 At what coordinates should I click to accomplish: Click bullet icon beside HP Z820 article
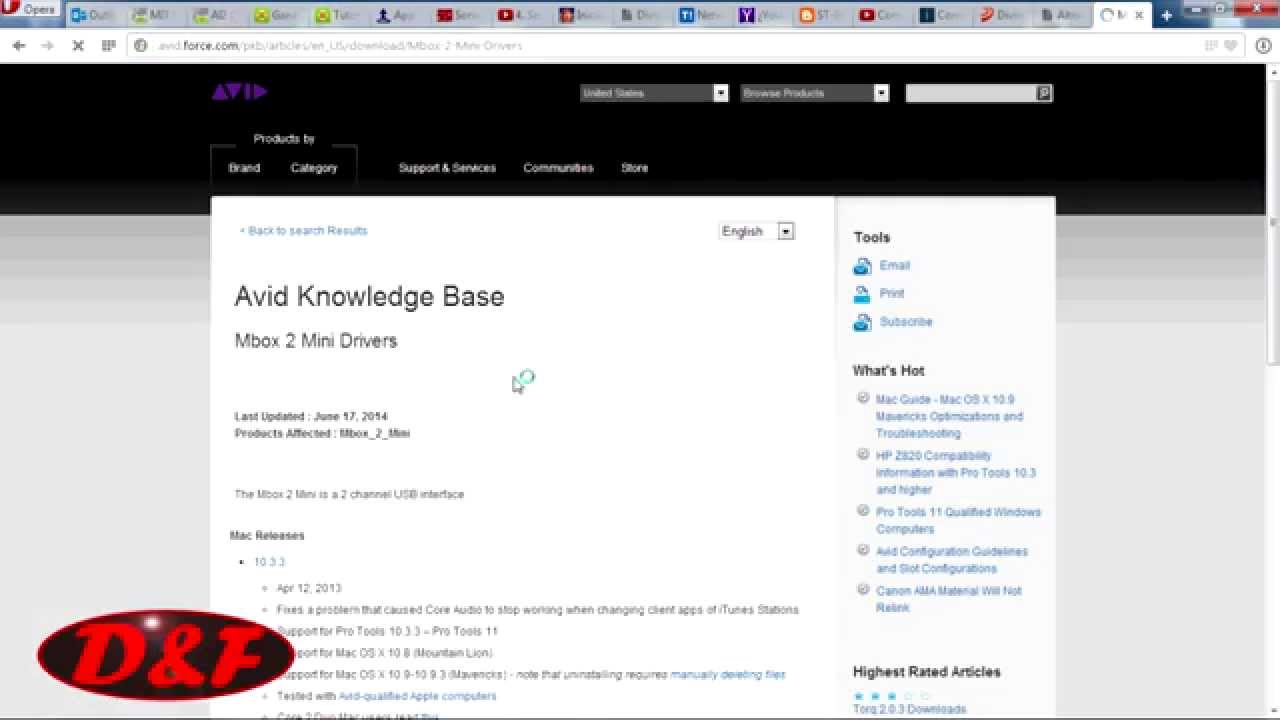pyautogui.click(x=863, y=454)
